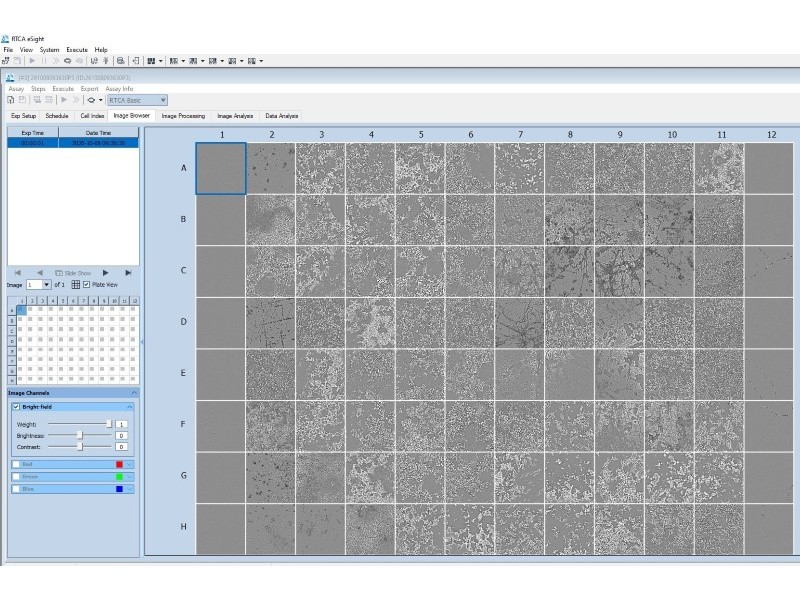Open the Help menu
This screenshot has width=800, height=600.
(101, 49)
